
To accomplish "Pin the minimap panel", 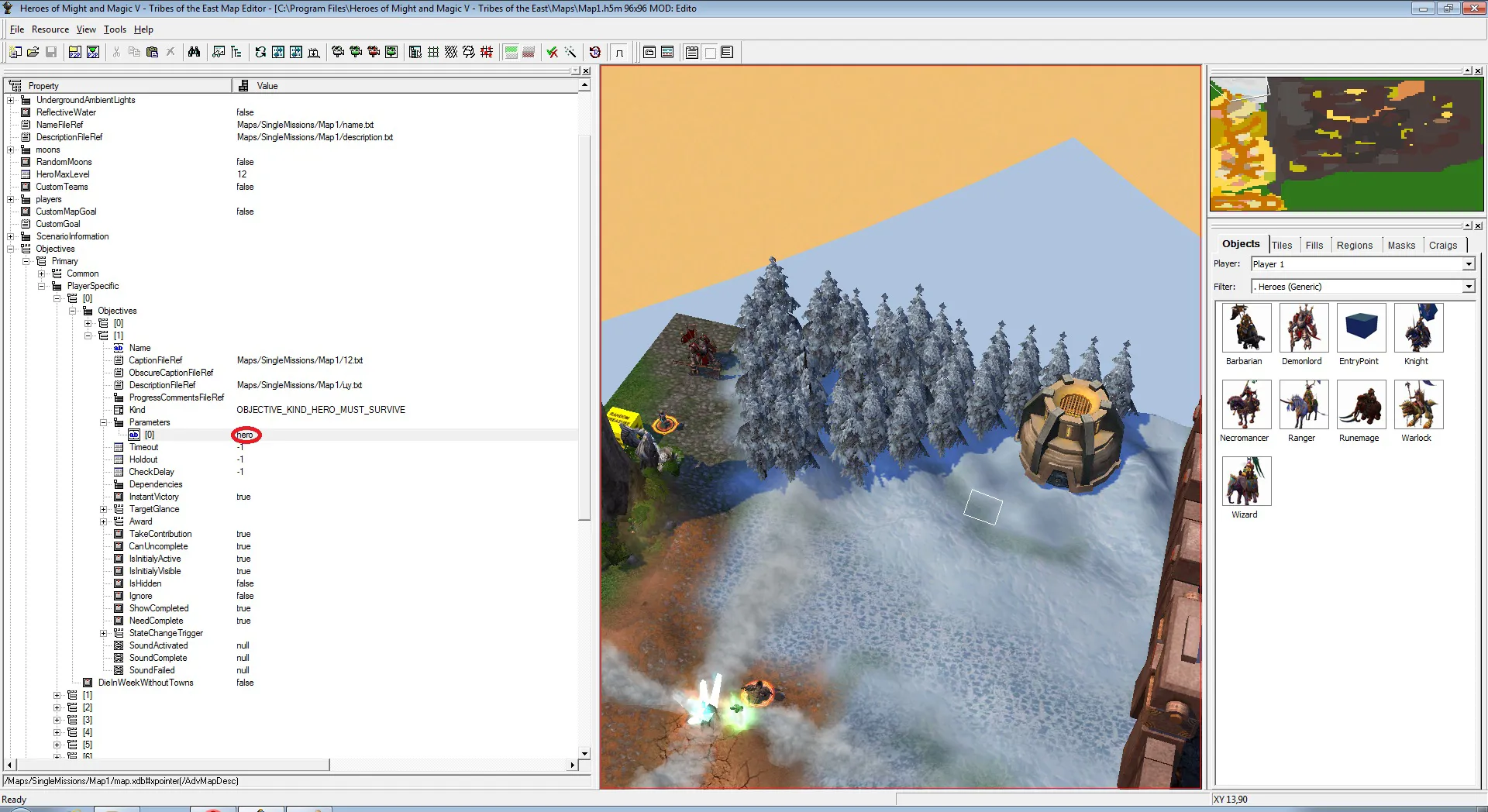I will (1467, 71).
